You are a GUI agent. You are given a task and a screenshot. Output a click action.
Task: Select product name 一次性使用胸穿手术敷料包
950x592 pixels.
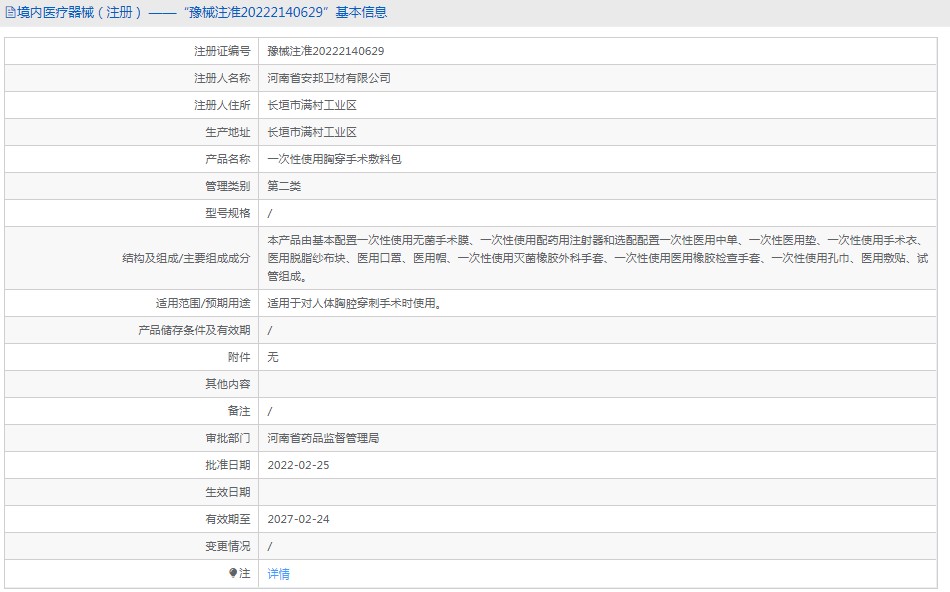[x=334, y=159]
